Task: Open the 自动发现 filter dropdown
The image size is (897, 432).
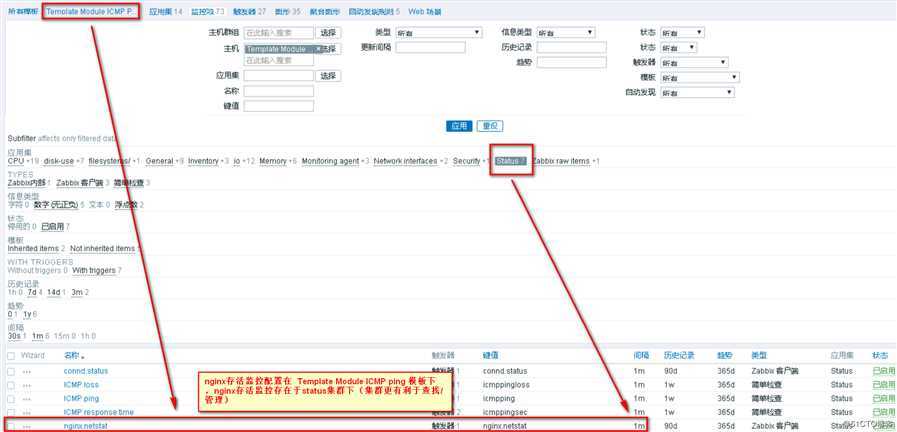Action: [x=697, y=92]
